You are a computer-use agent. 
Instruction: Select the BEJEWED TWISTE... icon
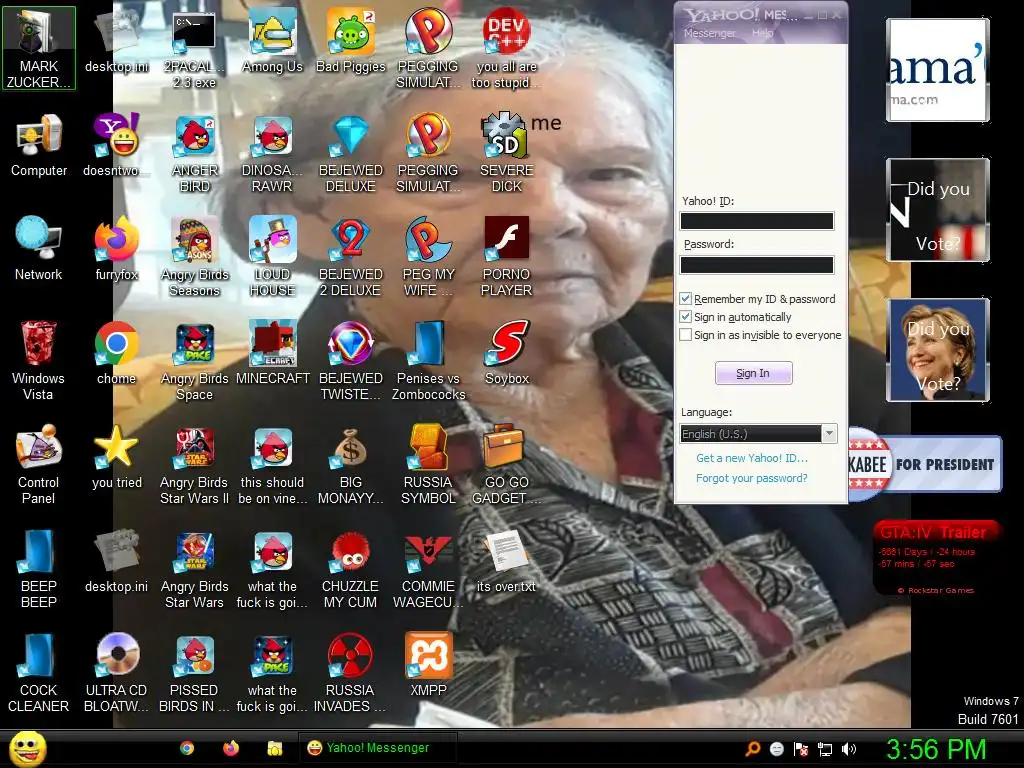click(x=351, y=361)
